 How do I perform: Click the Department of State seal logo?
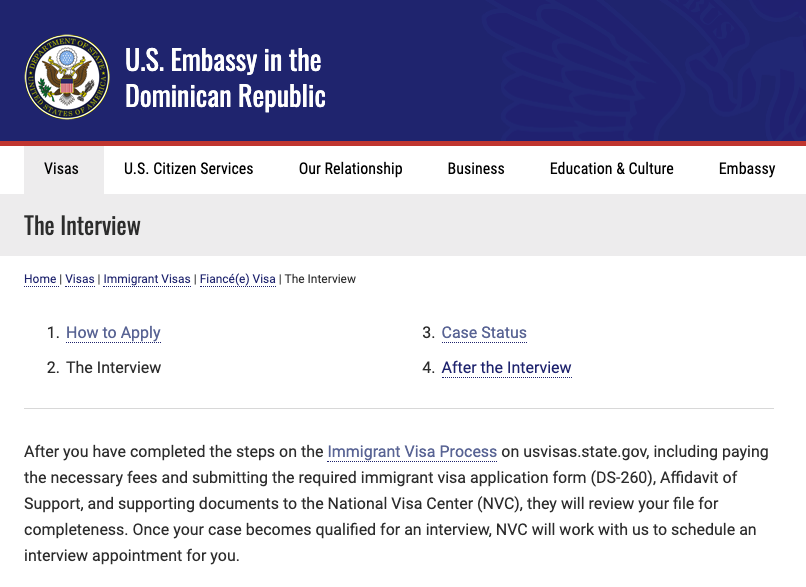pos(67,77)
